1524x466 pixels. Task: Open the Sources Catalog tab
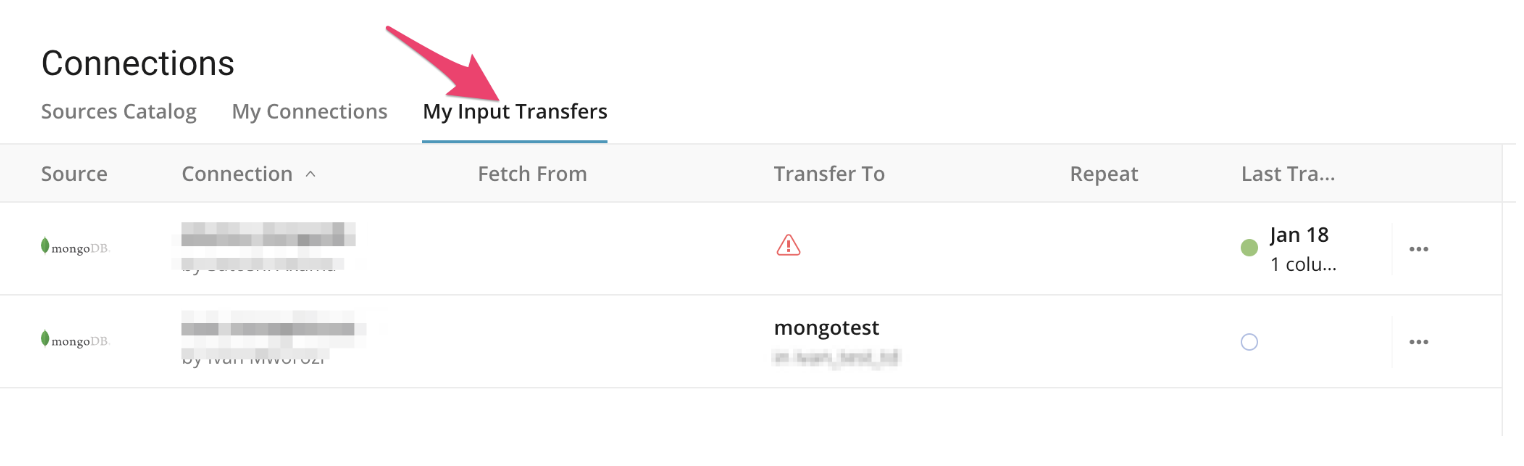pos(119,111)
